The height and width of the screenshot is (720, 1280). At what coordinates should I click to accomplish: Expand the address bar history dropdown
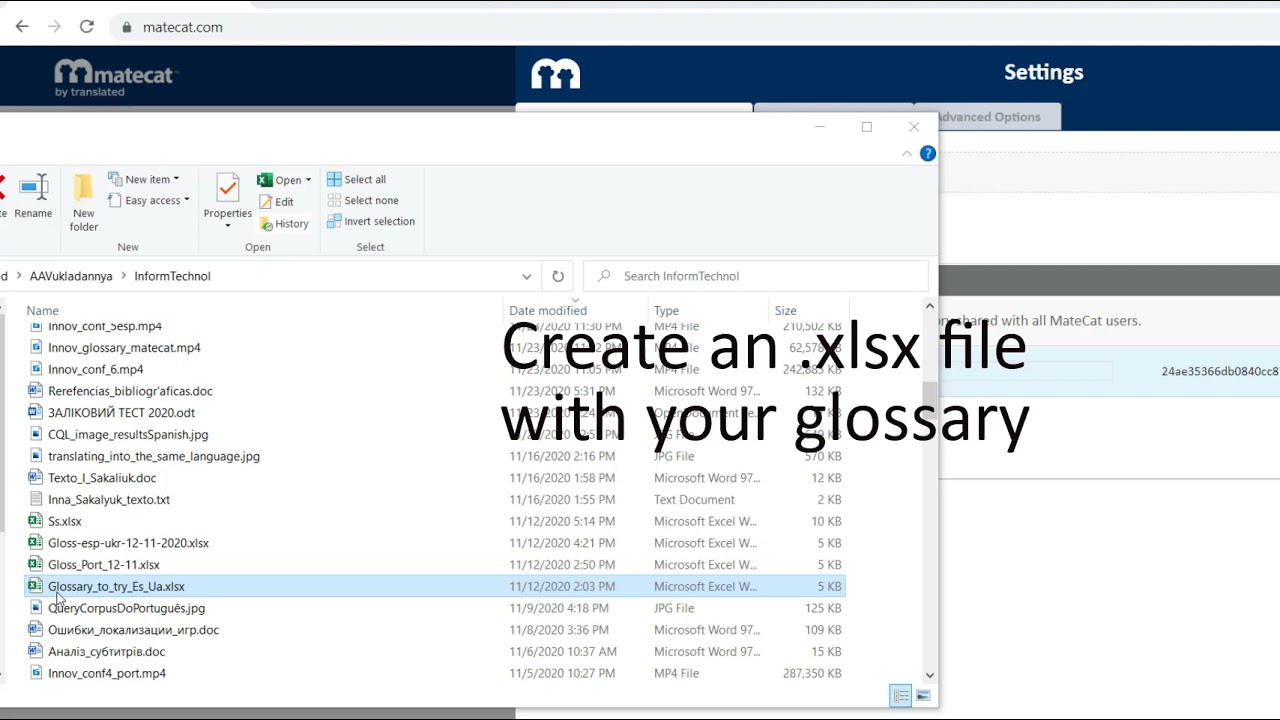coord(527,276)
